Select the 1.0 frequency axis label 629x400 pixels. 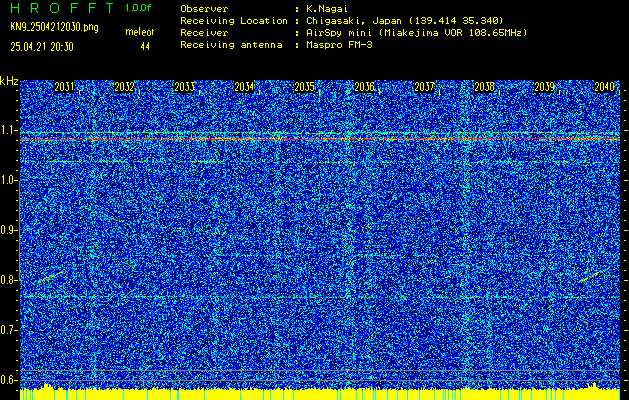[8, 180]
